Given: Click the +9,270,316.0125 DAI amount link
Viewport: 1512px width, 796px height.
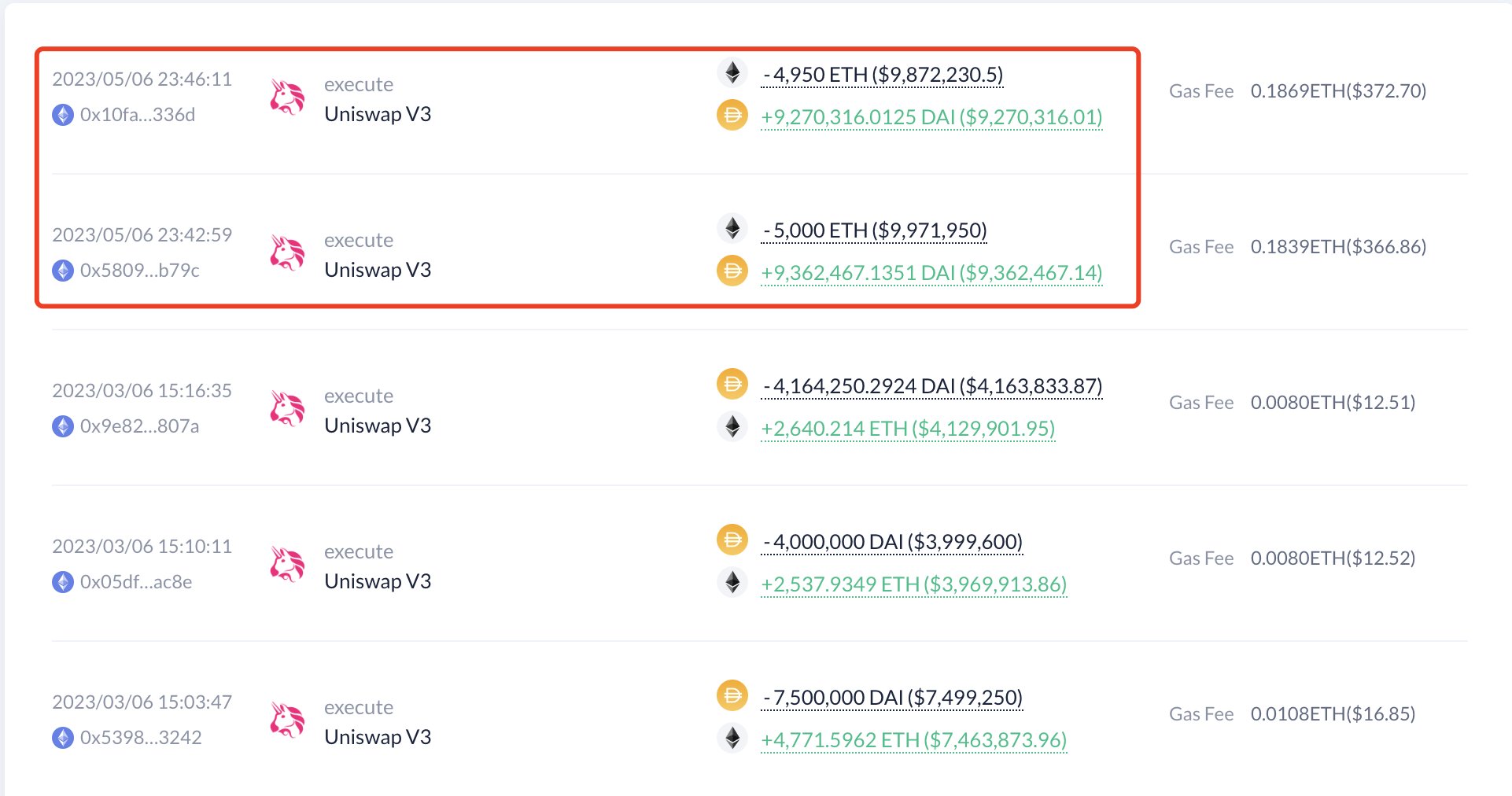Looking at the screenshot, I should [x=931, y=116].
